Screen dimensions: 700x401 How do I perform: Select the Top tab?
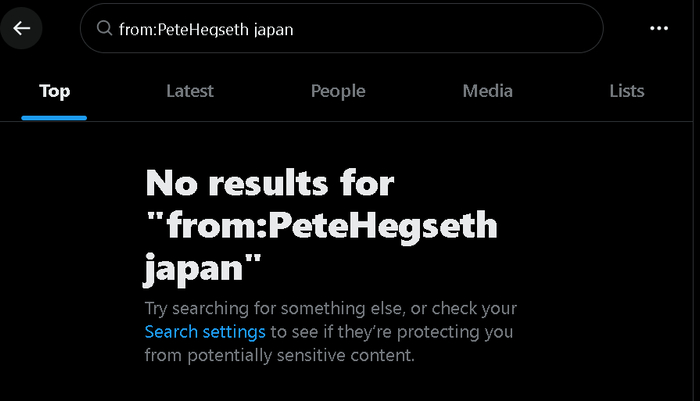[x=54, y=91]
